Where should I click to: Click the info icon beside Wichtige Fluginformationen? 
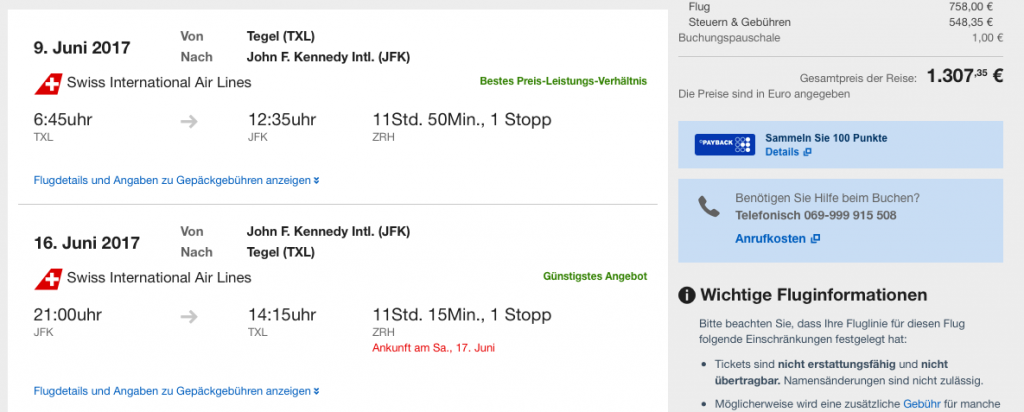click(x=687, y=295)
